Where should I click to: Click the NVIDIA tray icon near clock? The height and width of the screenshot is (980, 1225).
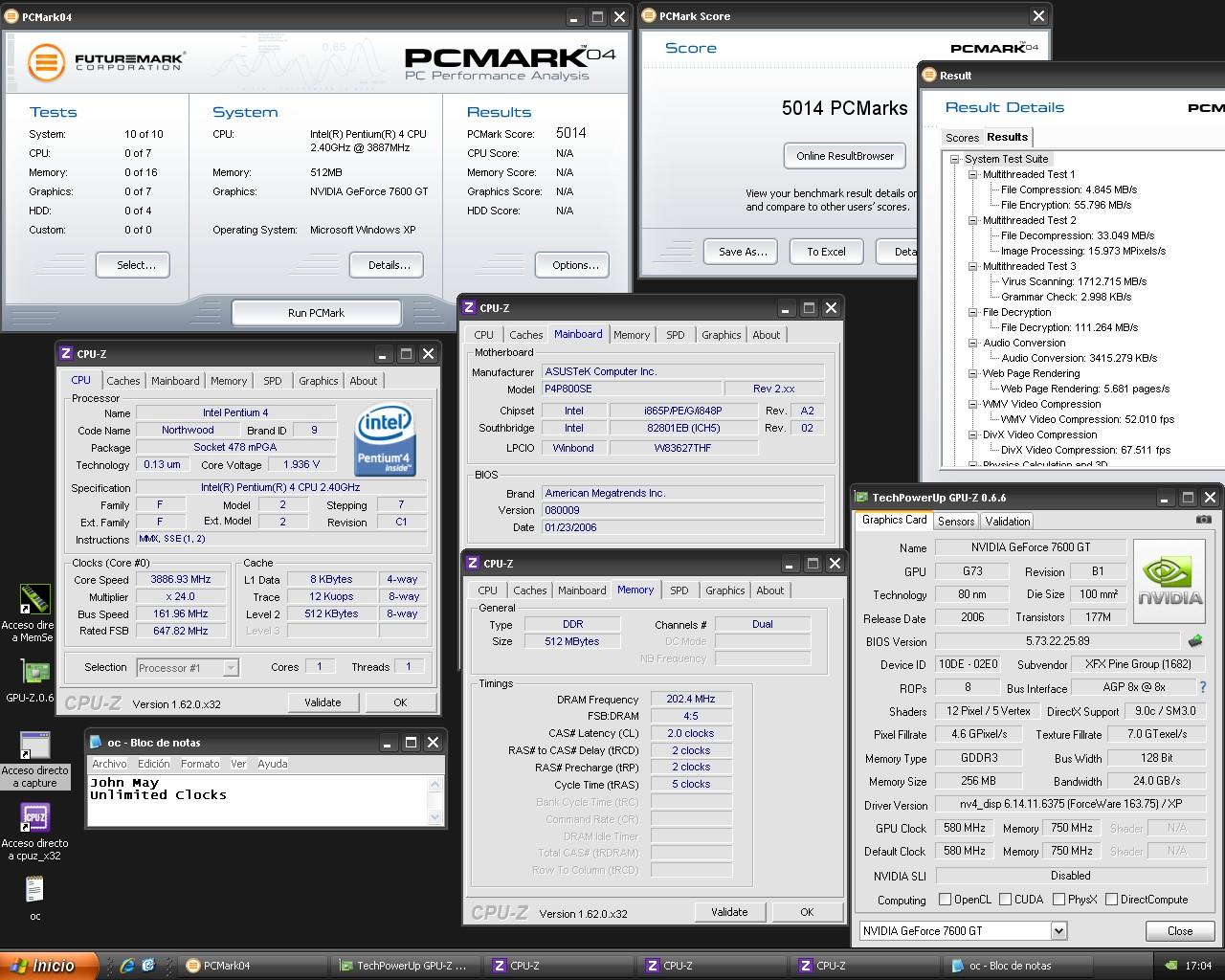coord(1171,966)
